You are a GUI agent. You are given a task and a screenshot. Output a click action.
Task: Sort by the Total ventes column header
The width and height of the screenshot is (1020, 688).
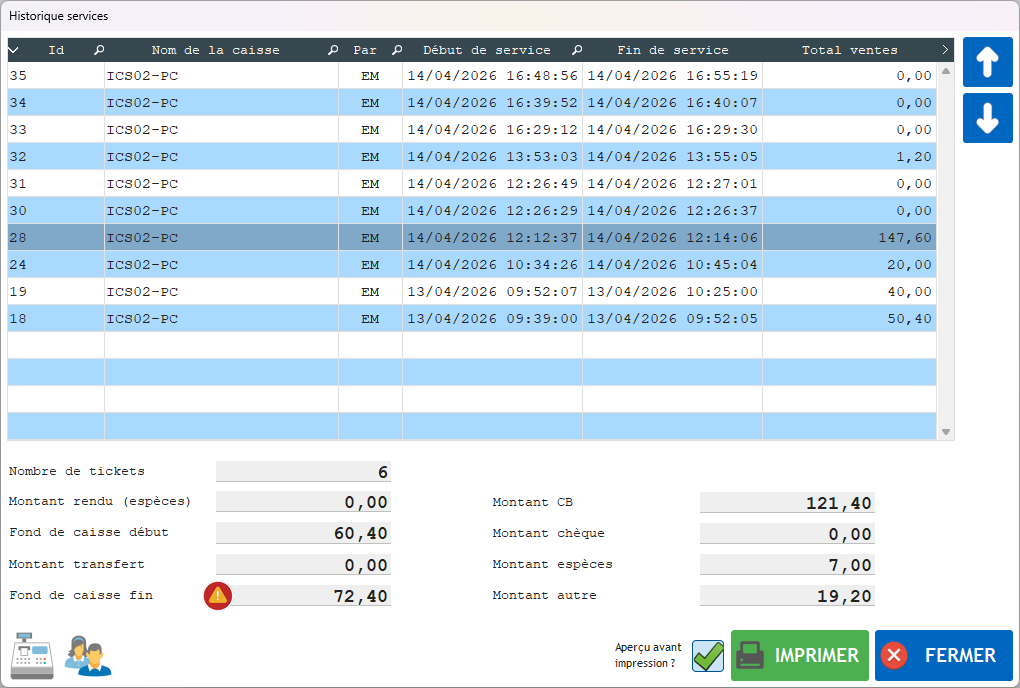(x=849, y=50)
